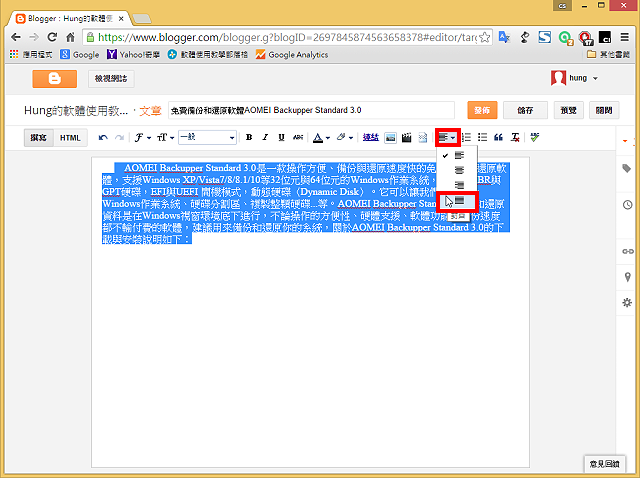
Task: Open the alignment dropdown button
Action: coord(448,138)
